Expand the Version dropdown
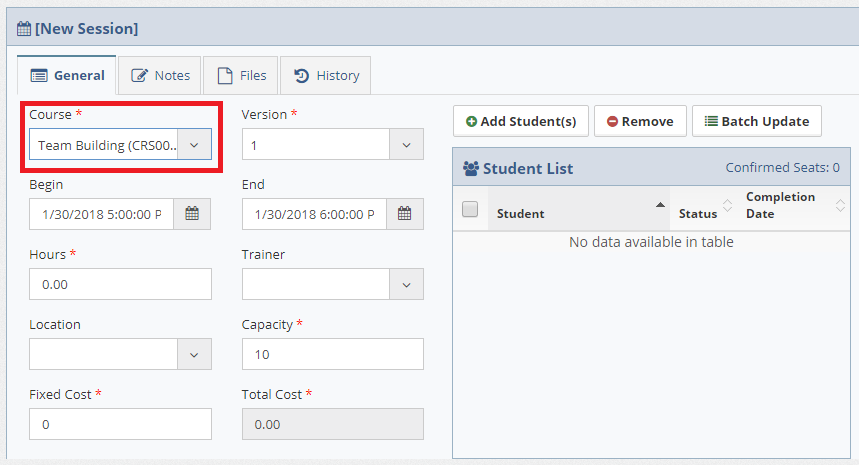 pyautogui.click(x=405, y=145)
